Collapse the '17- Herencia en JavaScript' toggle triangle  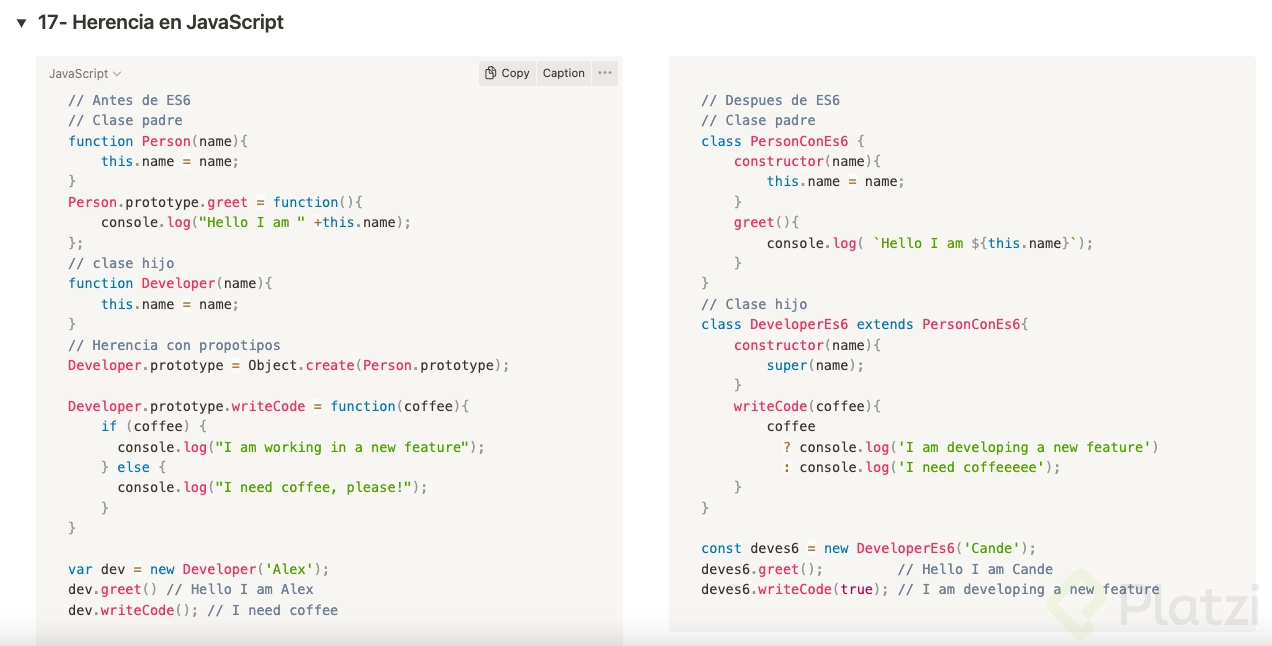pyautogui.click(x=21, y=23)
